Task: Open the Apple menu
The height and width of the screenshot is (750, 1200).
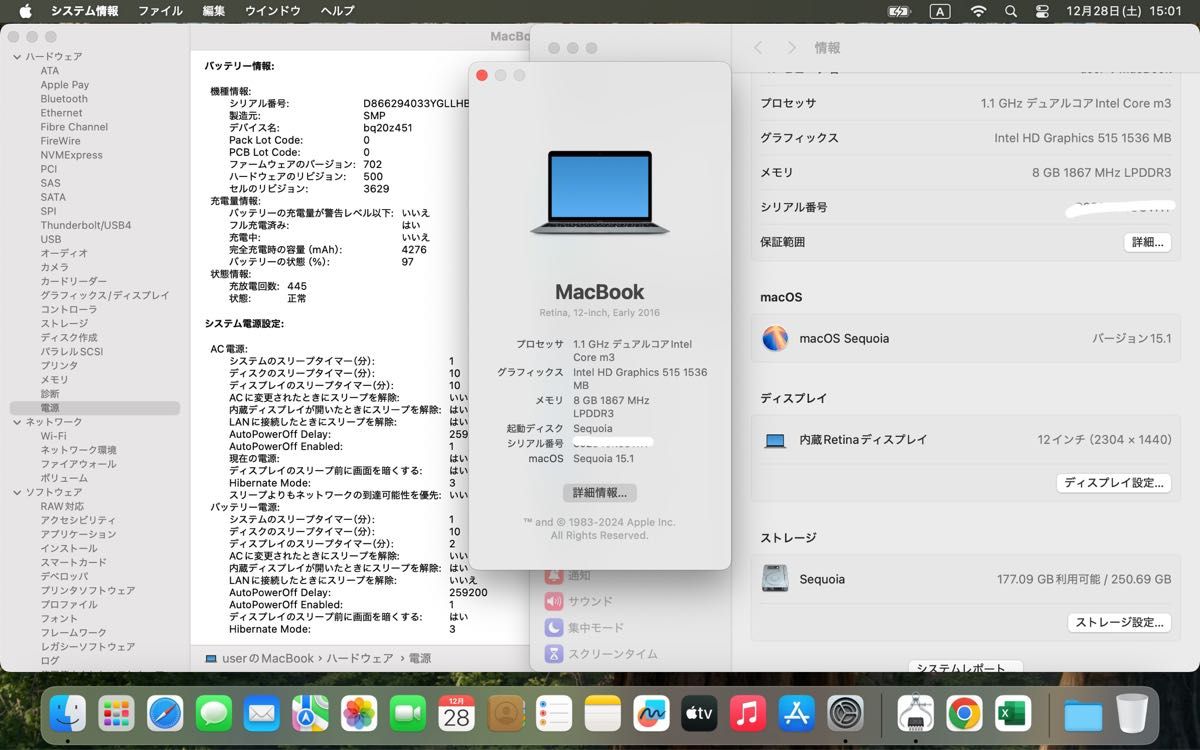Action: tap(25, 11)
